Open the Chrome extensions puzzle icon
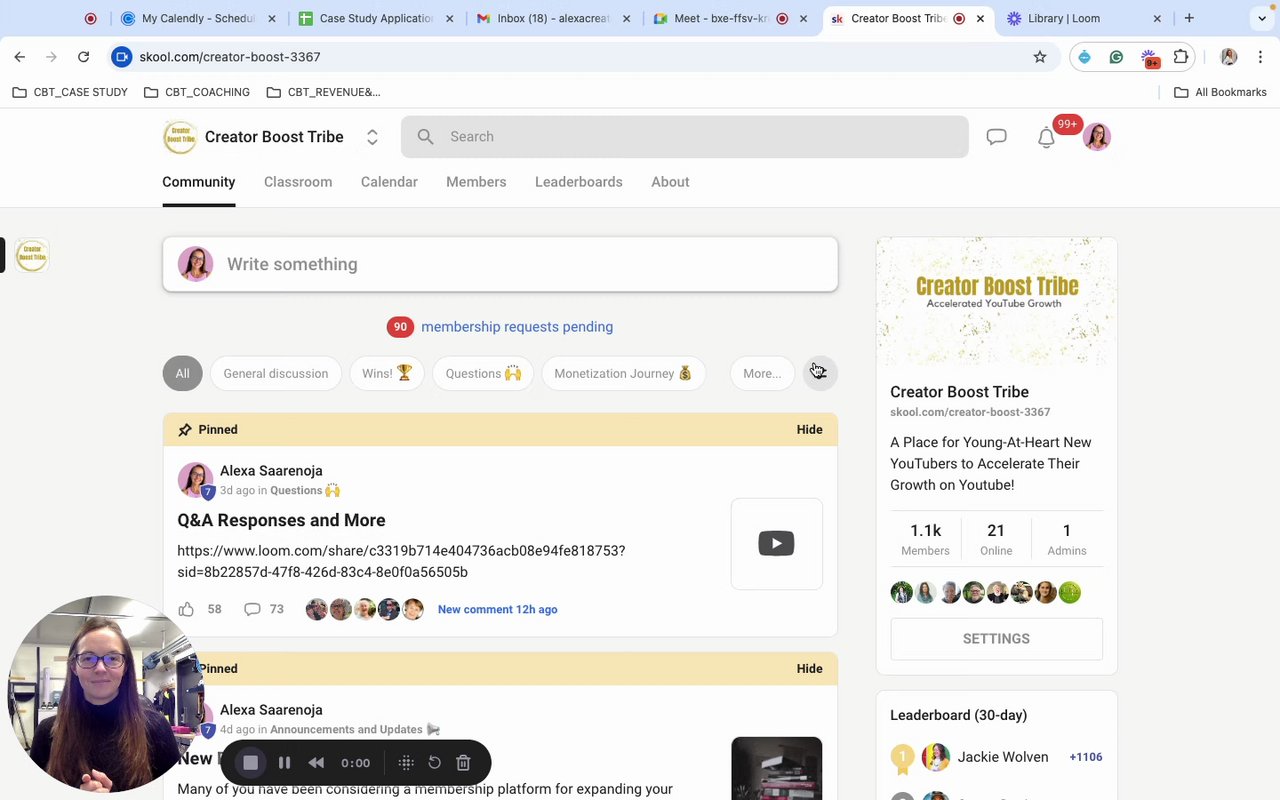The height and width of the screenshot is (800, 1280). tap(1181, 57)
